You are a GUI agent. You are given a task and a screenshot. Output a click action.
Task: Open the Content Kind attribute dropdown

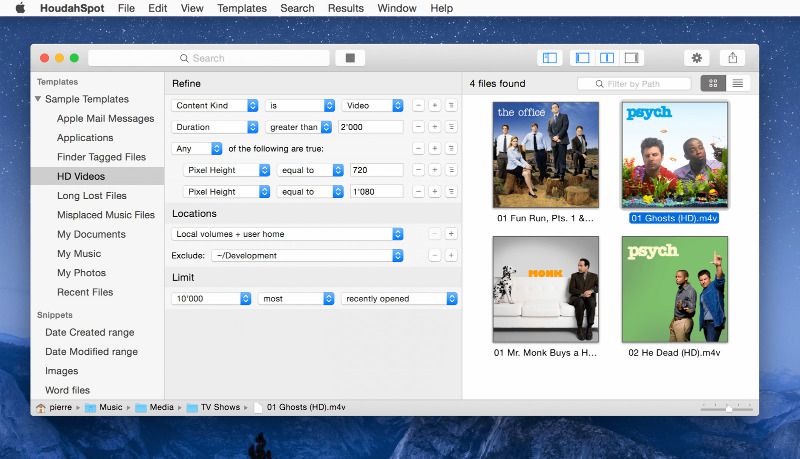tap(215, 105)
